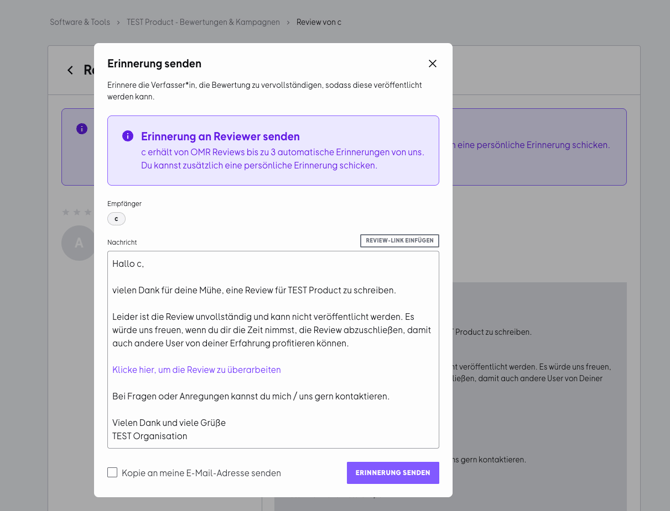Click chevron before 'Review von c' breadcrumb
This screenshot has width=670, height=511.
point(288,22)
